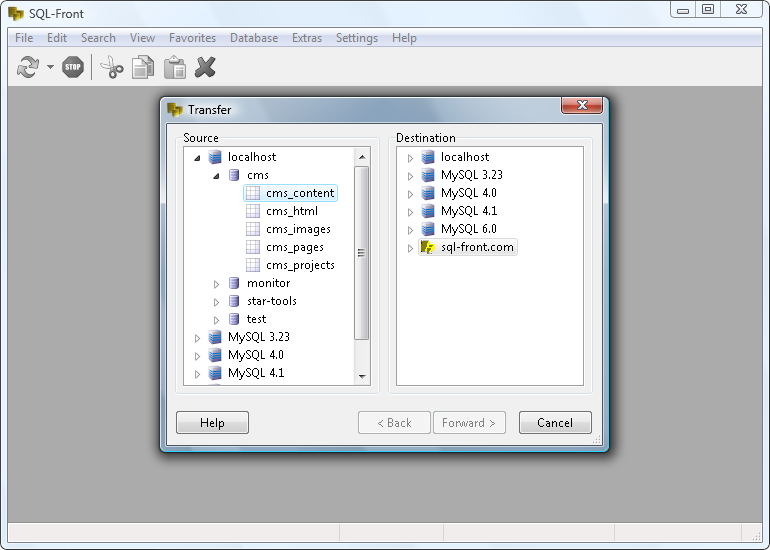
Task: Open the Edit menu
Action: click(x=57, y=38)
